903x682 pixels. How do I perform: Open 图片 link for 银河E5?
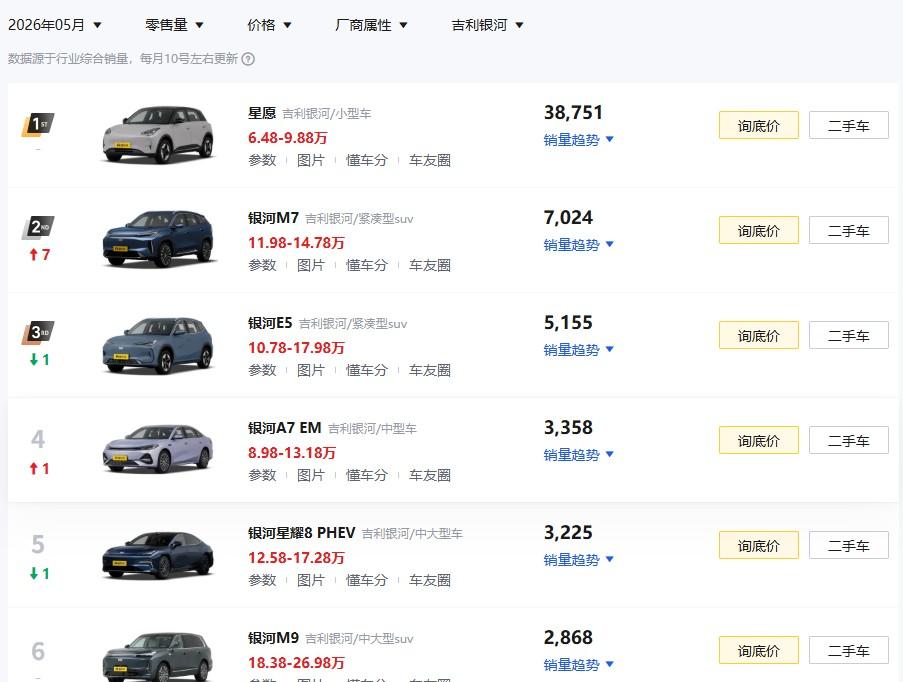click(310, 370)
